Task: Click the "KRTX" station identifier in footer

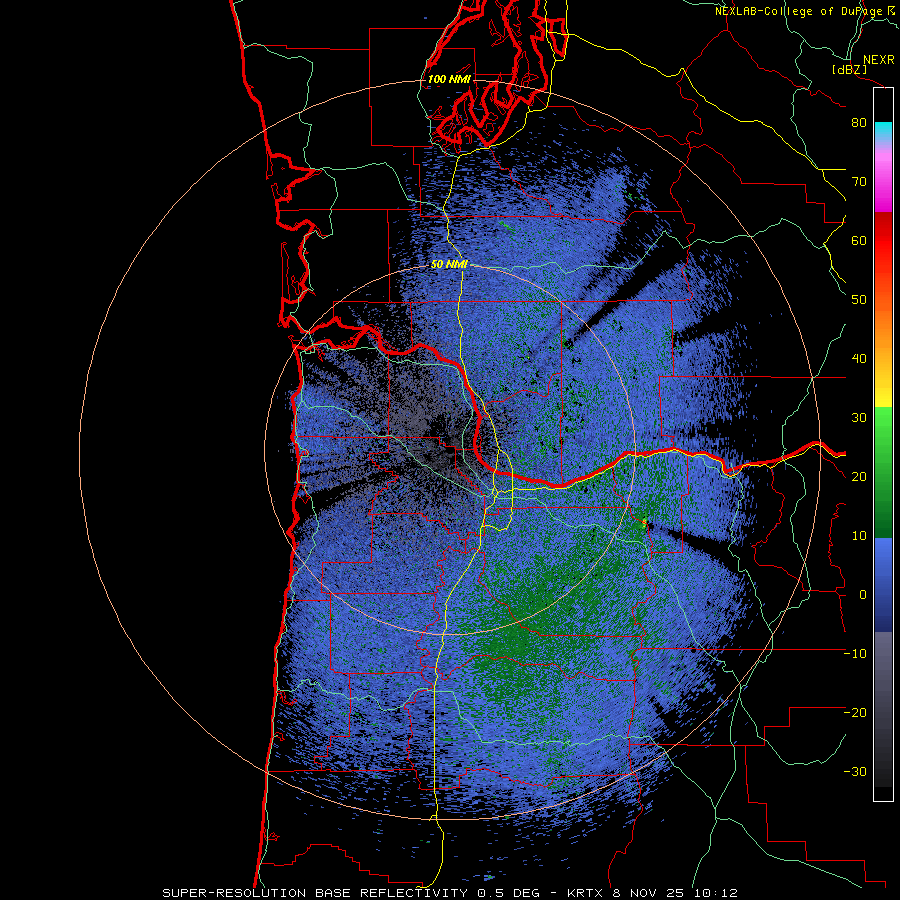Action: [587, 893]
